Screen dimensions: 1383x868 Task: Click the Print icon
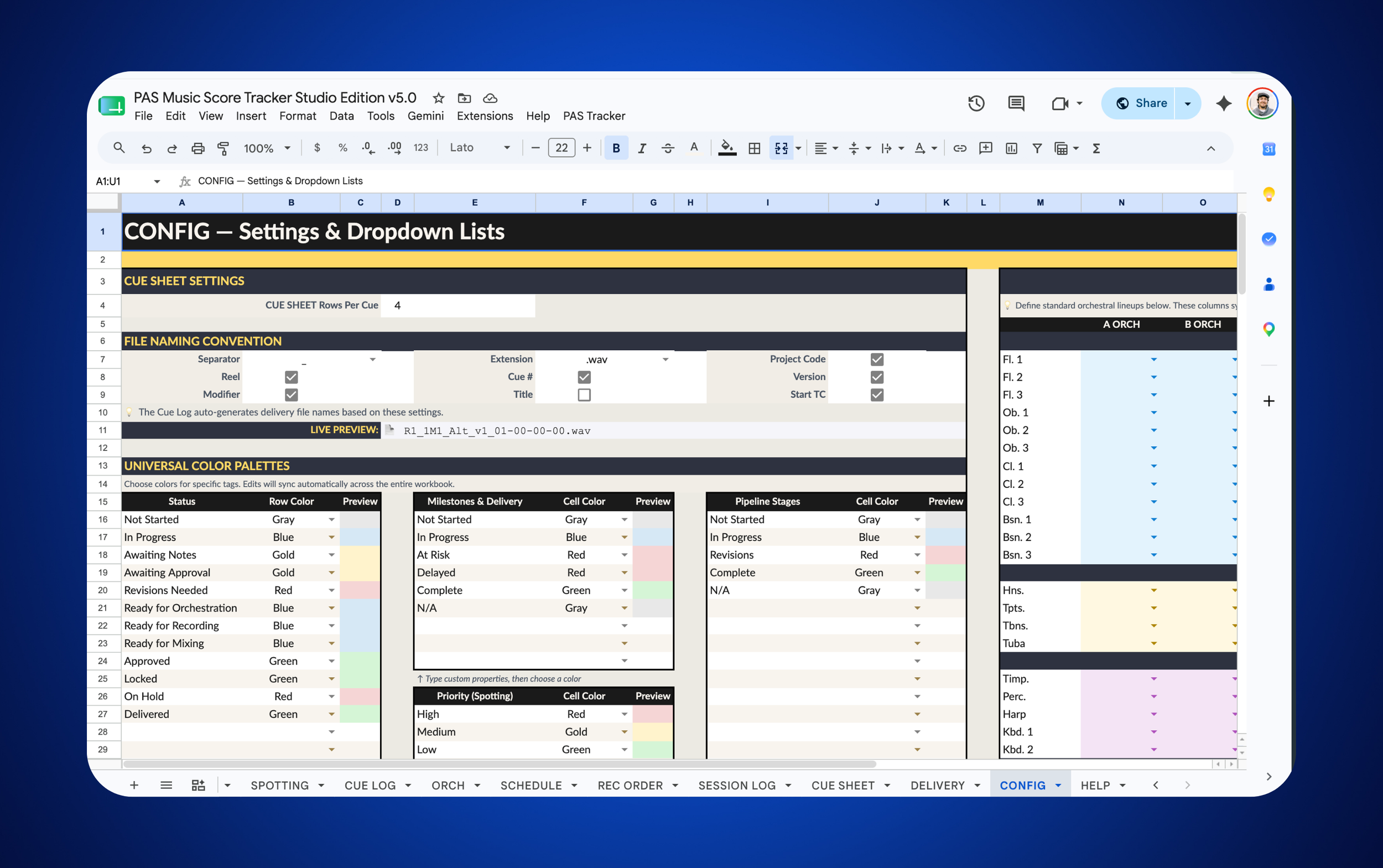point(197,148)
